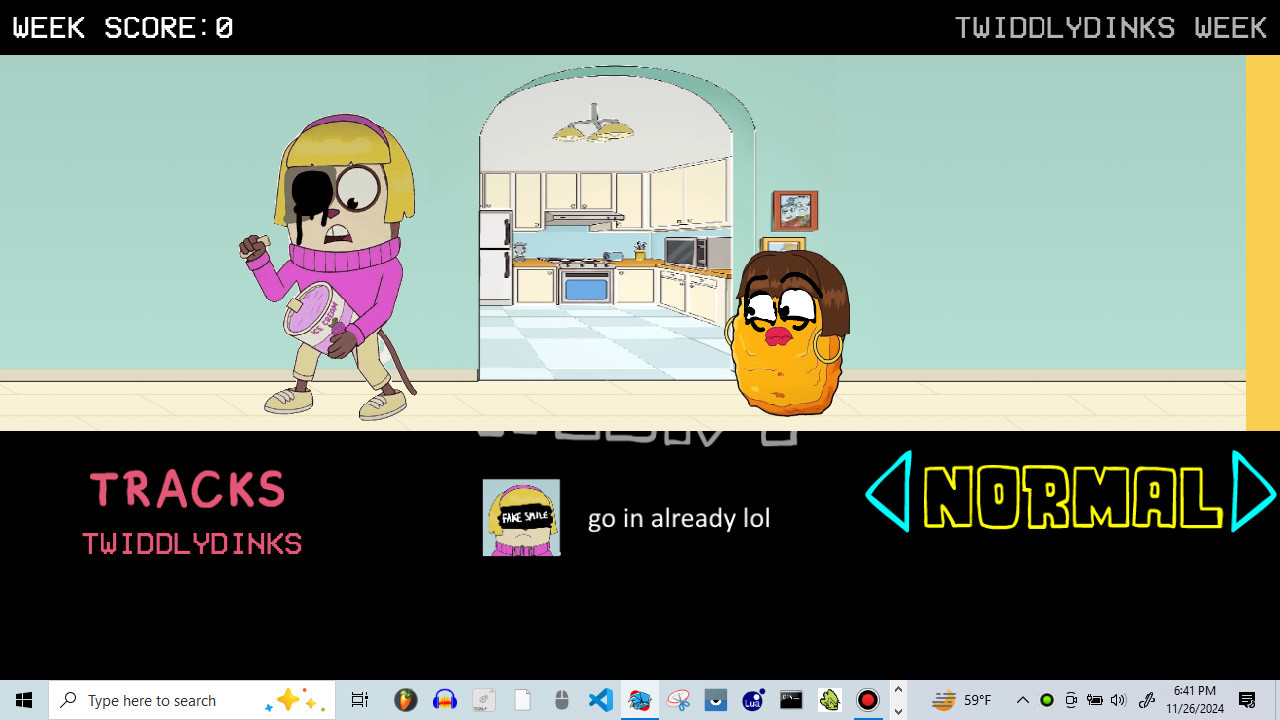Click the 'go in already lol' text

click(679, 518)
